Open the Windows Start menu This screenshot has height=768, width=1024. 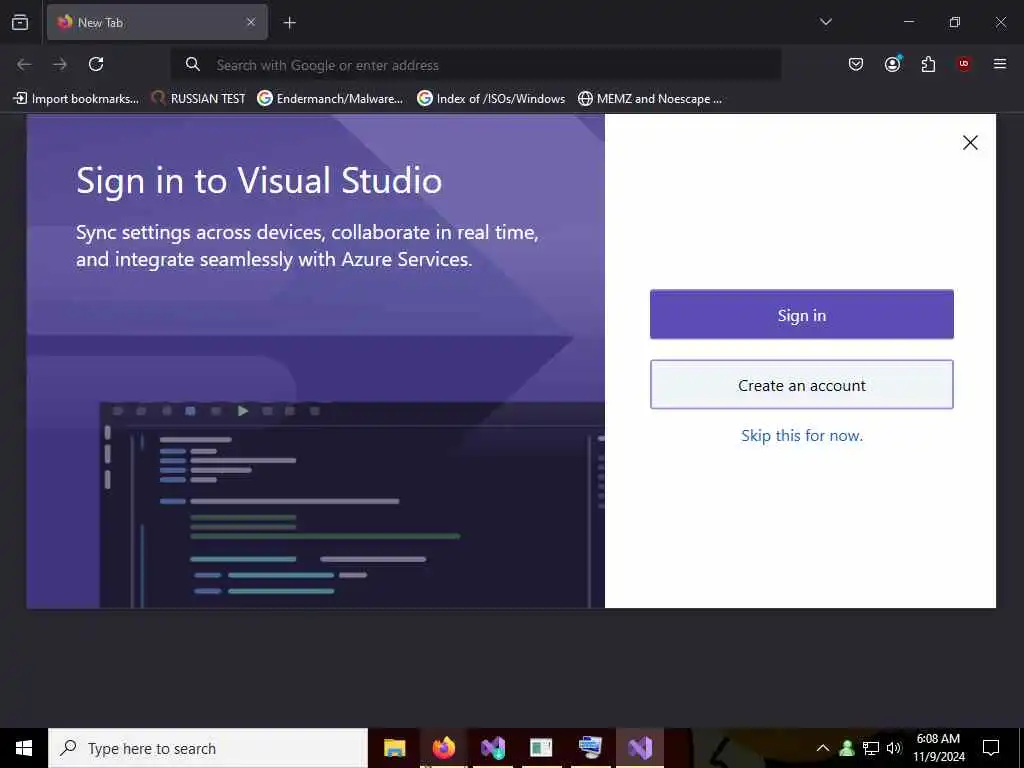point(24,748)
